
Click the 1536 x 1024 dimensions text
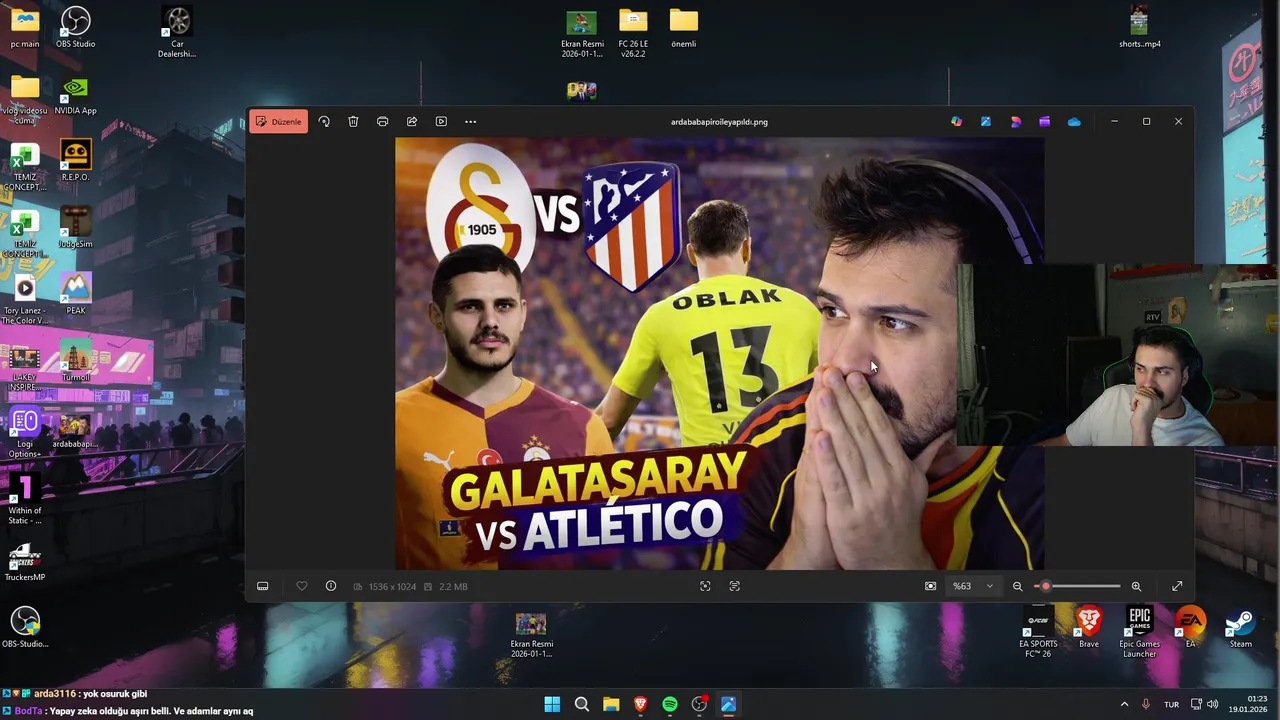pyautogui.click(x=392, y=586)
